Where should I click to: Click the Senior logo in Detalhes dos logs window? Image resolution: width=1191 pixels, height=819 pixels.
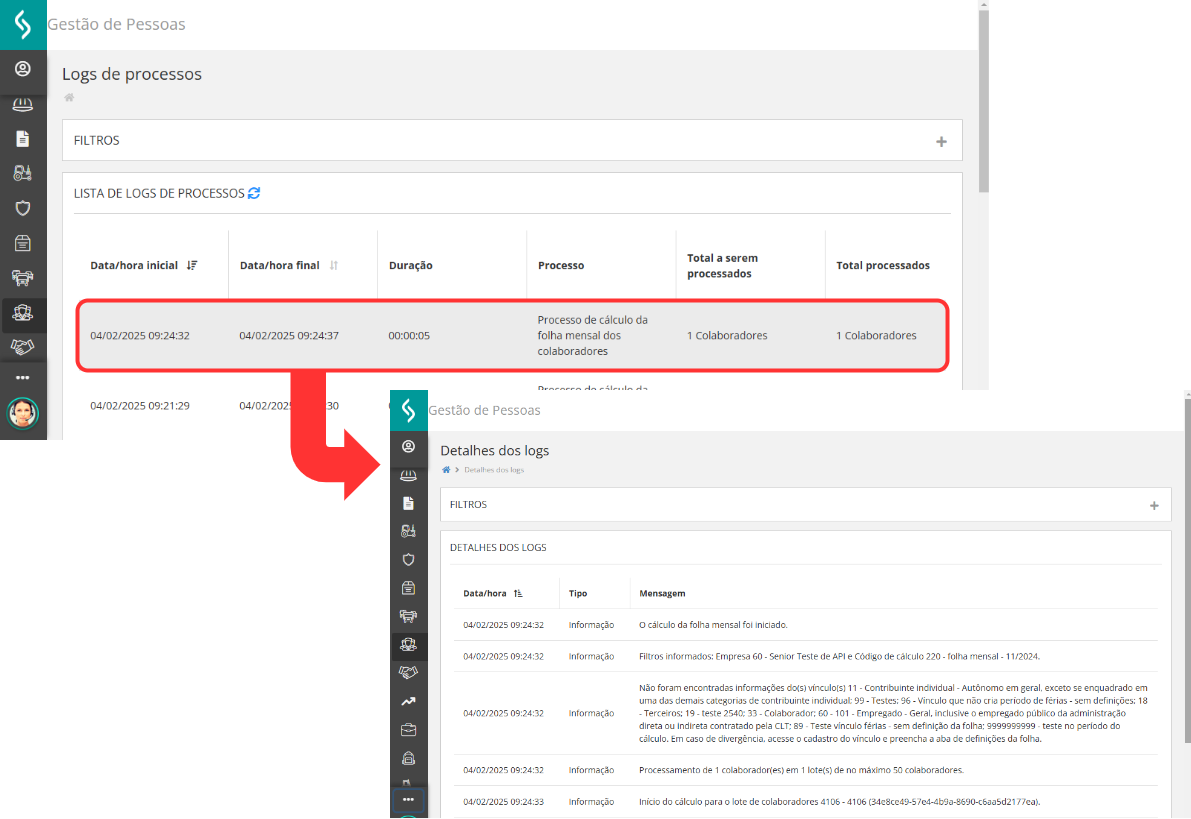click(409, 410)
